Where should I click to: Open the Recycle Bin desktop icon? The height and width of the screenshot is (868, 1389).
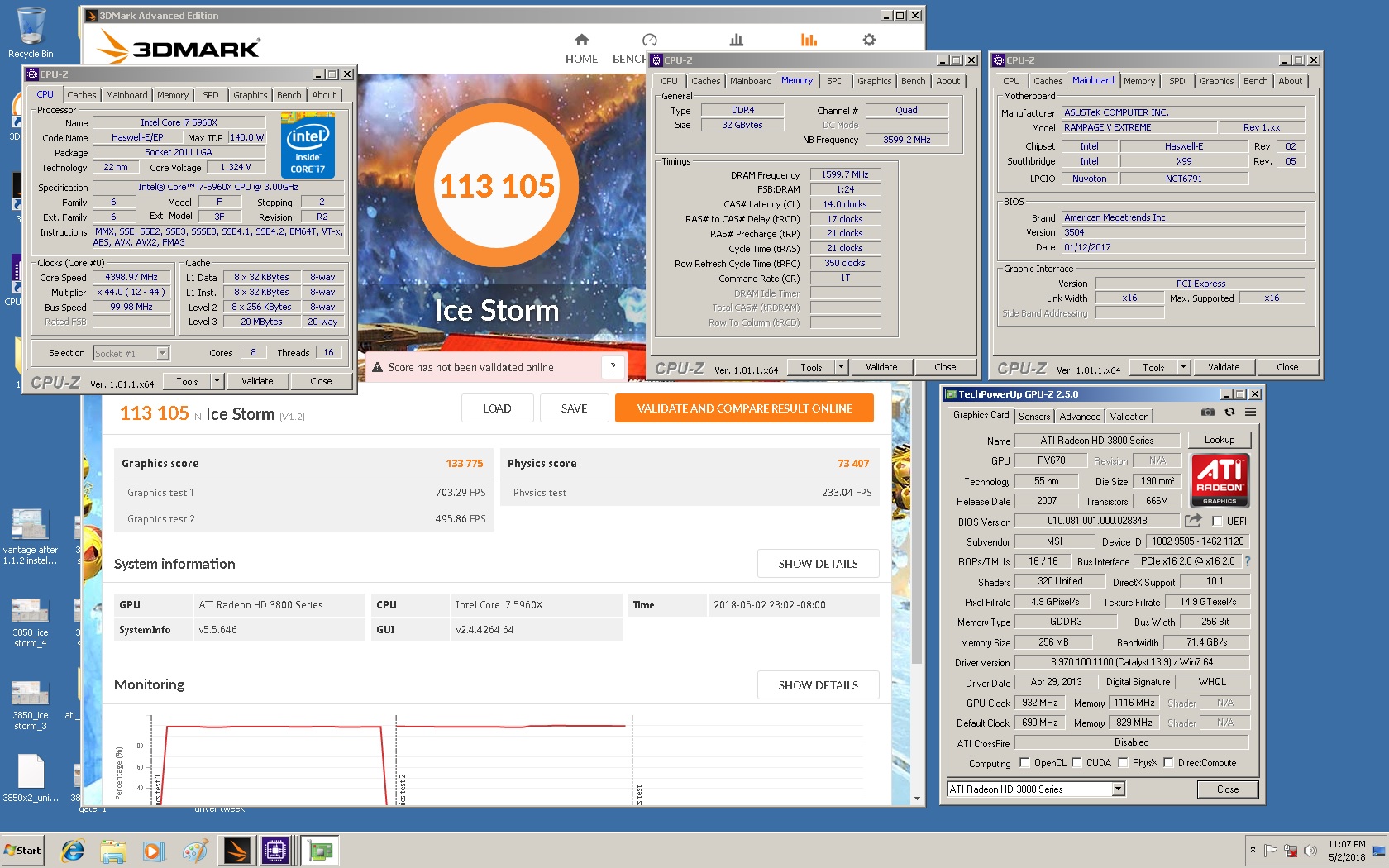31,32
